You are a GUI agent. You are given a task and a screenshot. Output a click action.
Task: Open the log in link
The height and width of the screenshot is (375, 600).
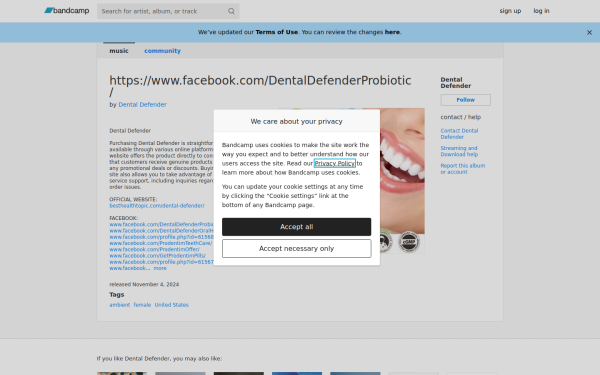tap(541, 11)
